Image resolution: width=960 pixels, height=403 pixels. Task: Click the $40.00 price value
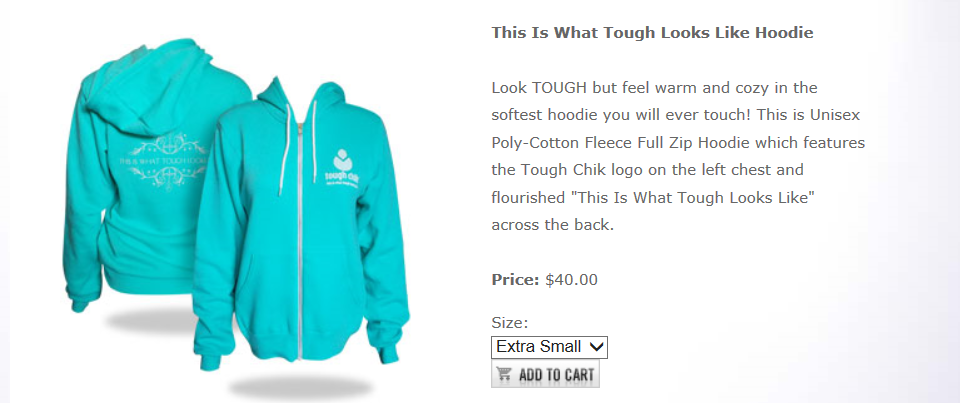[x=571, y=280]
